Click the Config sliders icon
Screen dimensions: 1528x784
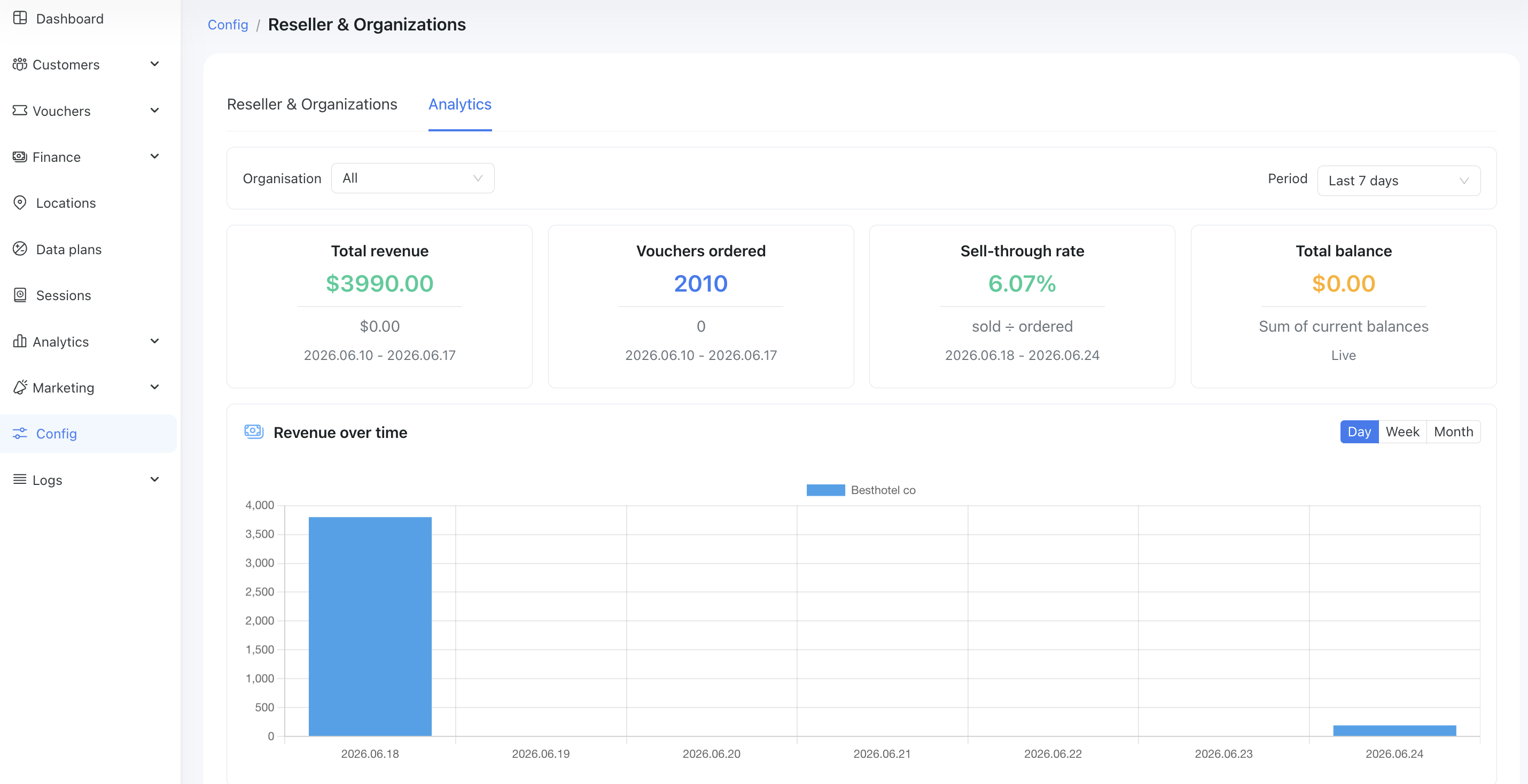20,434
